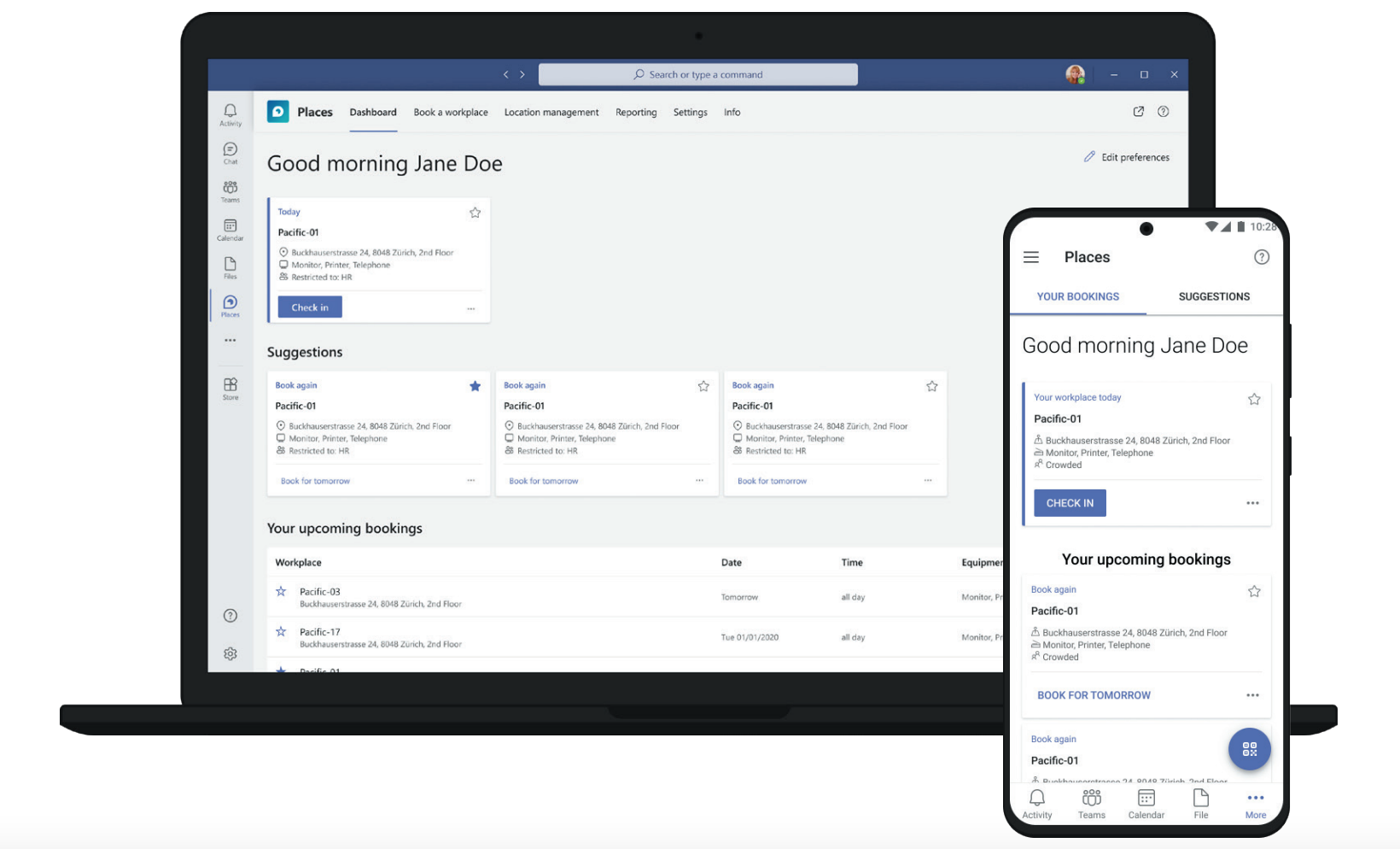Click the Check in button
The width and height of the screenshot is (1400, 849).
[x=310, y=307]
